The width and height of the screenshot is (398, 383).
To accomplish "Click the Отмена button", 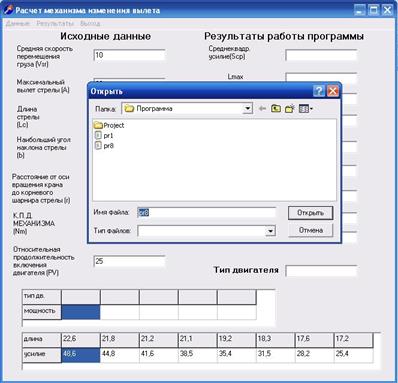I will point(310,230).
